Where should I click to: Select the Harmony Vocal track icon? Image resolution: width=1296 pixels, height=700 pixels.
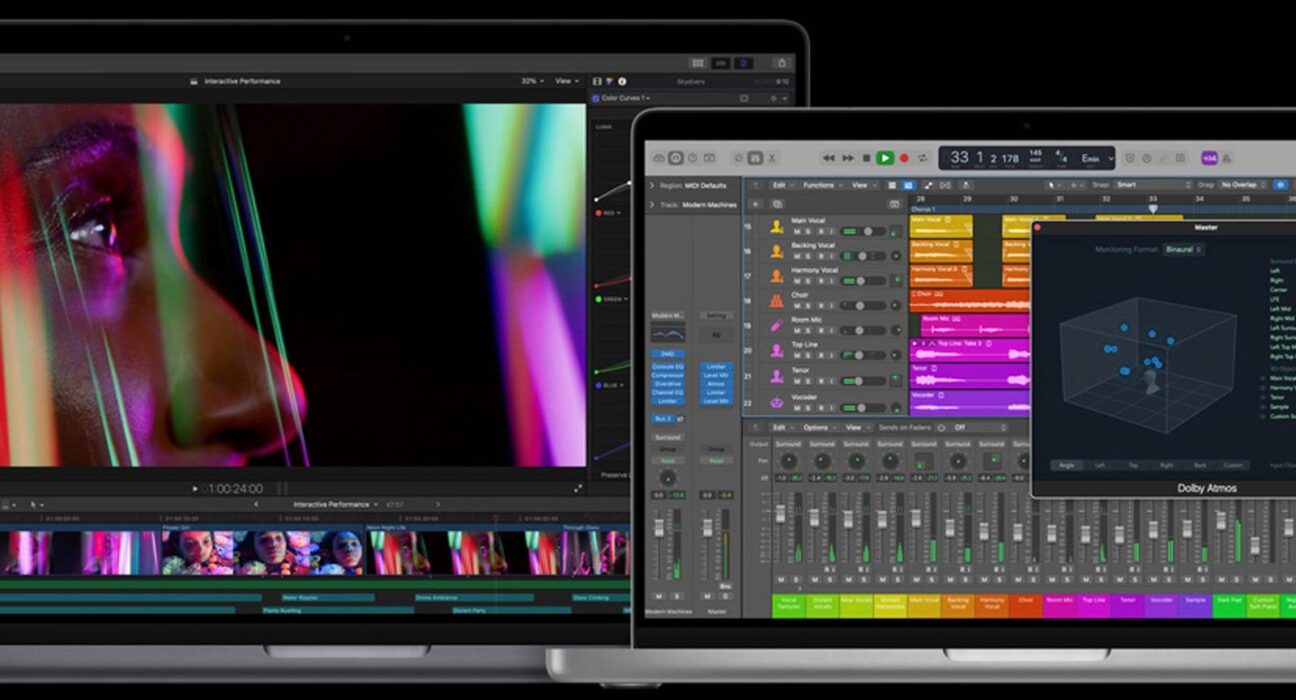tap(776, 276)
